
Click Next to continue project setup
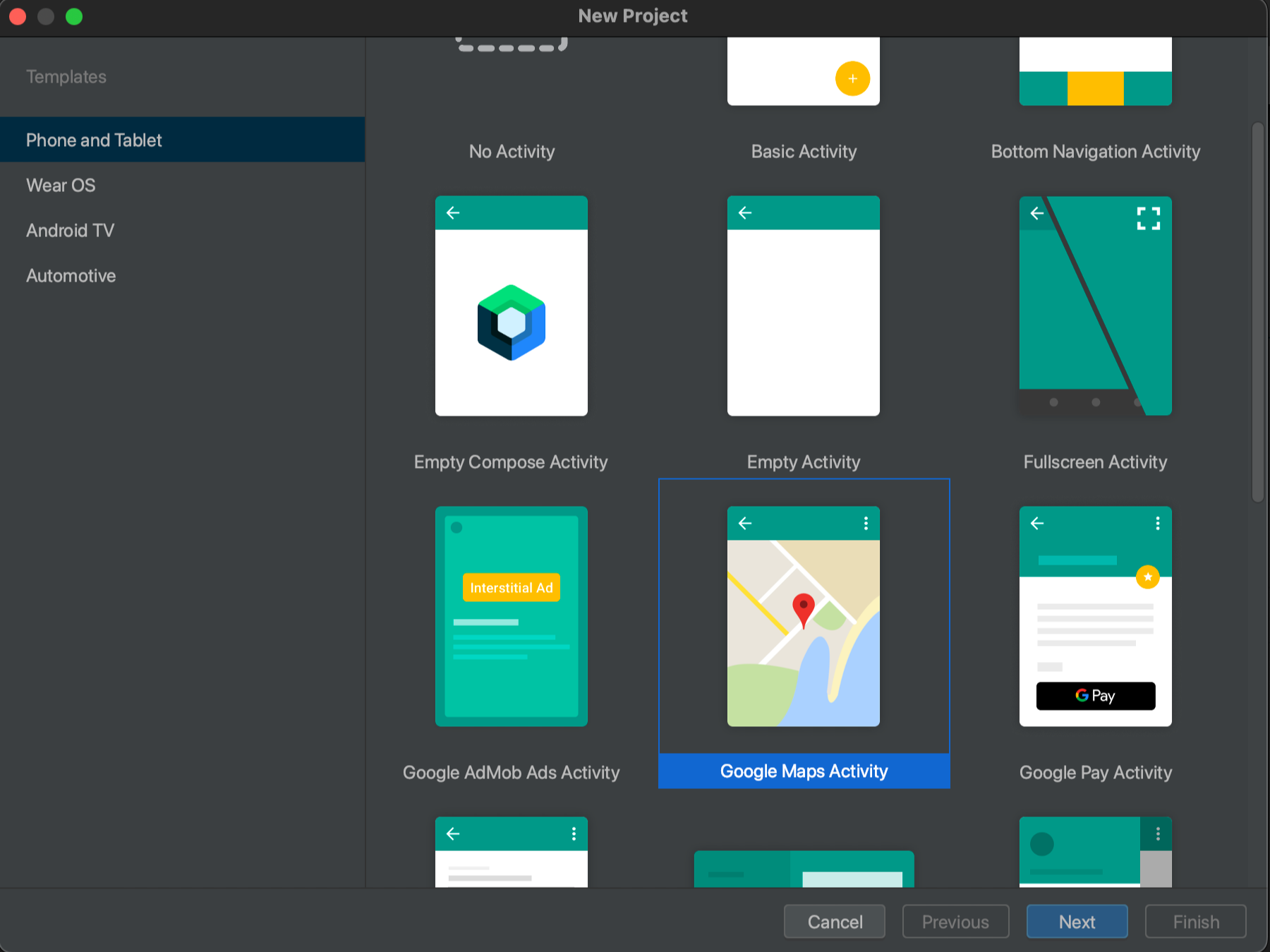coord(1077,922)
